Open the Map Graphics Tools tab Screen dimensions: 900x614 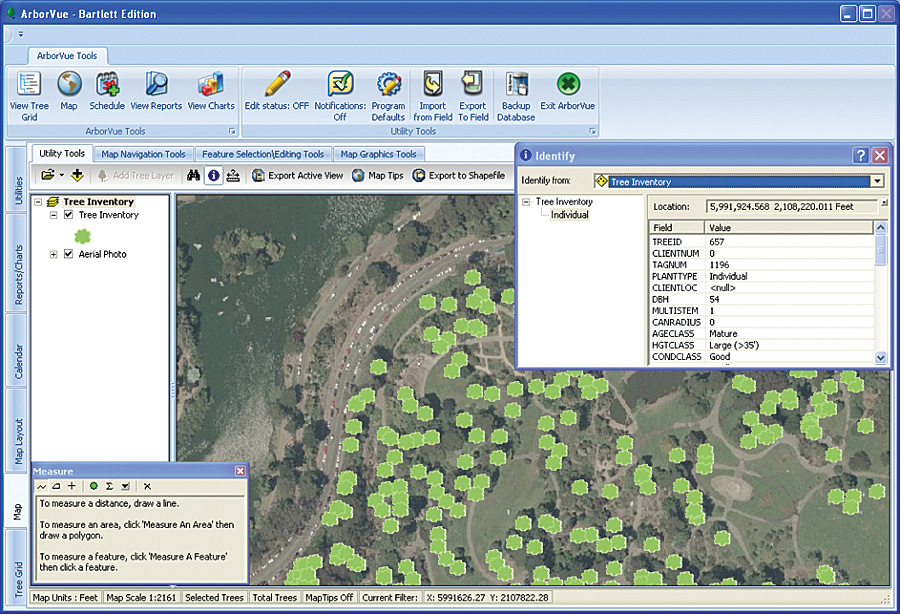[x=378, y=154]
